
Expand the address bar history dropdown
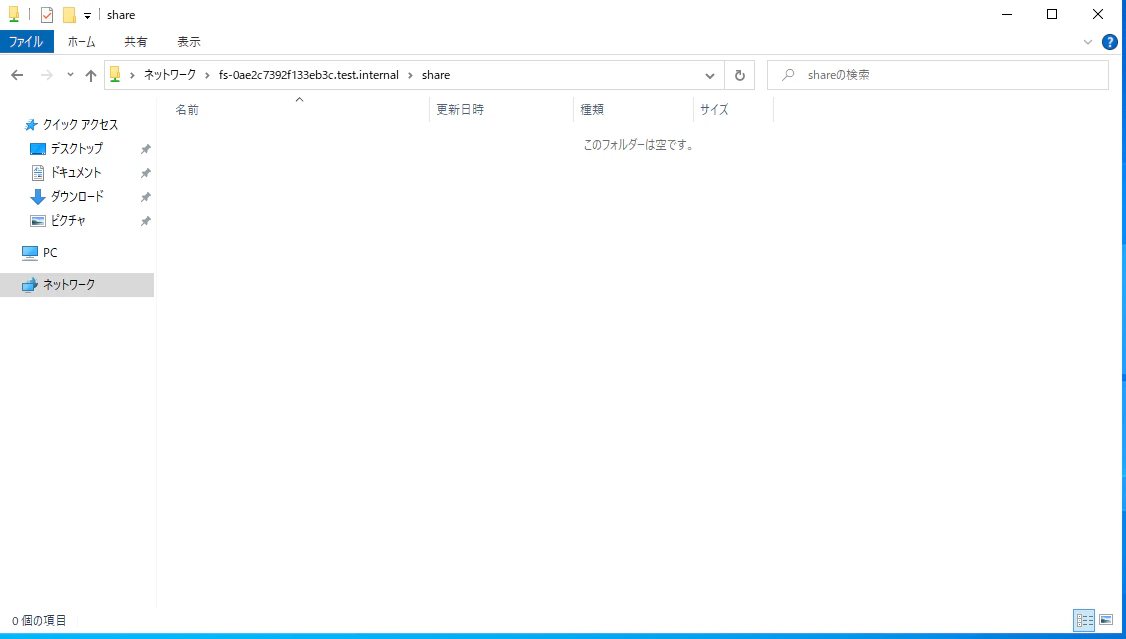pos(709,75)
